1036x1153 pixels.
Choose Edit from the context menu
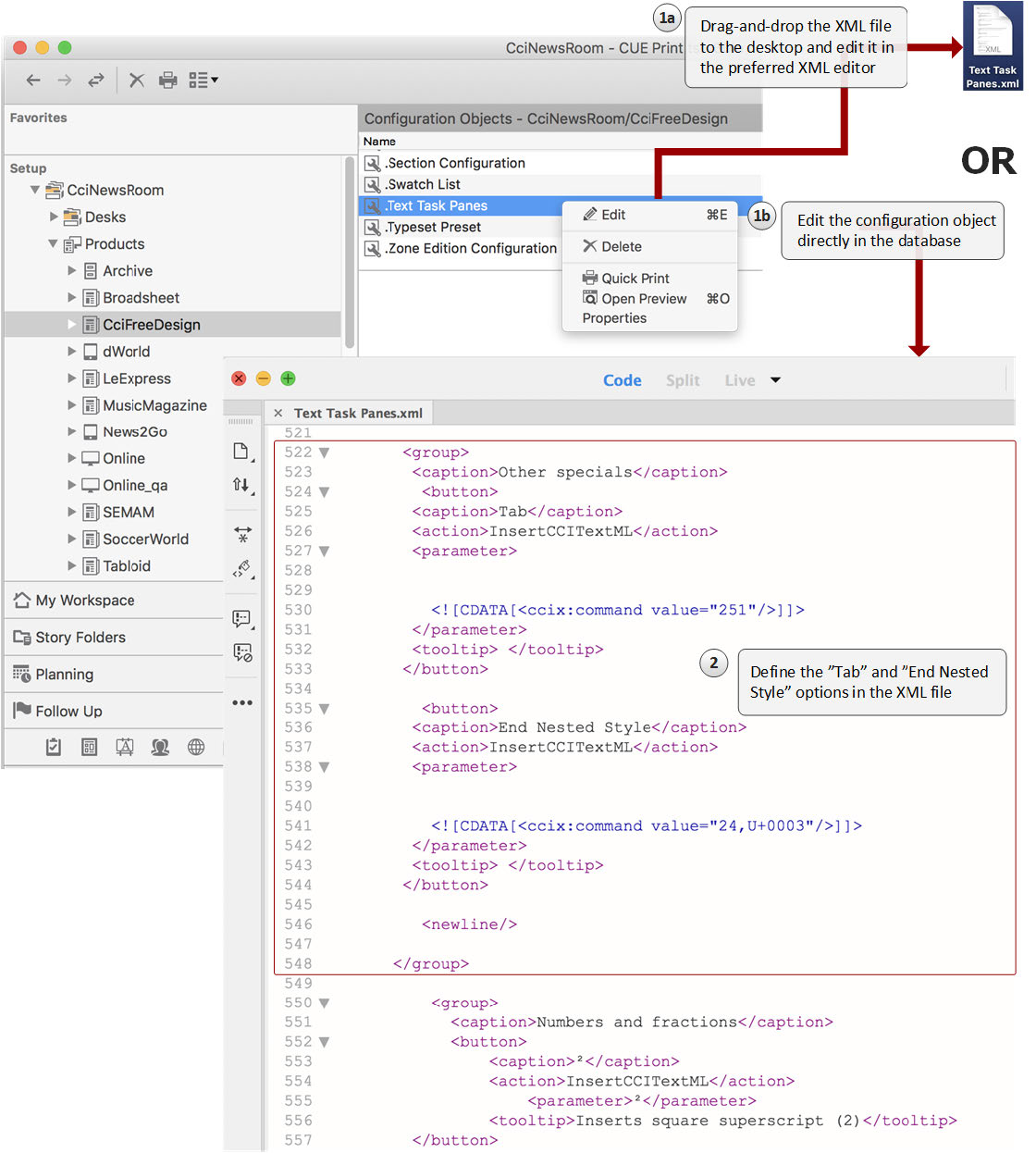click(612, 215)
